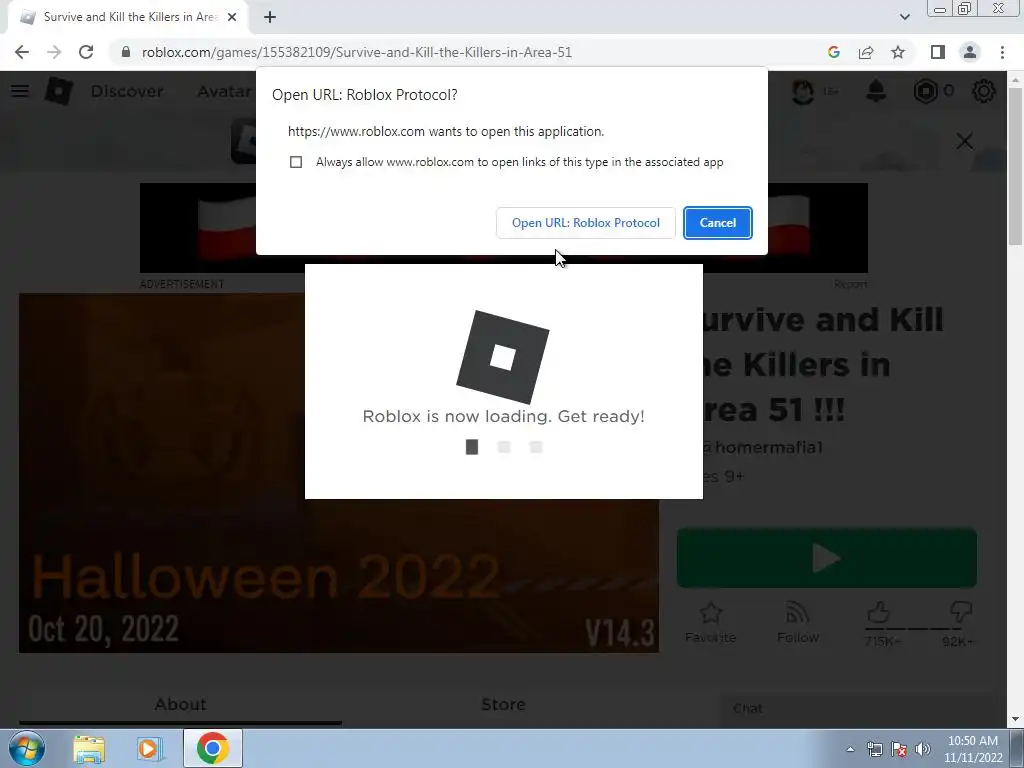
Task: Click the Action Center flag icon
Action: [x=899, y=749]
